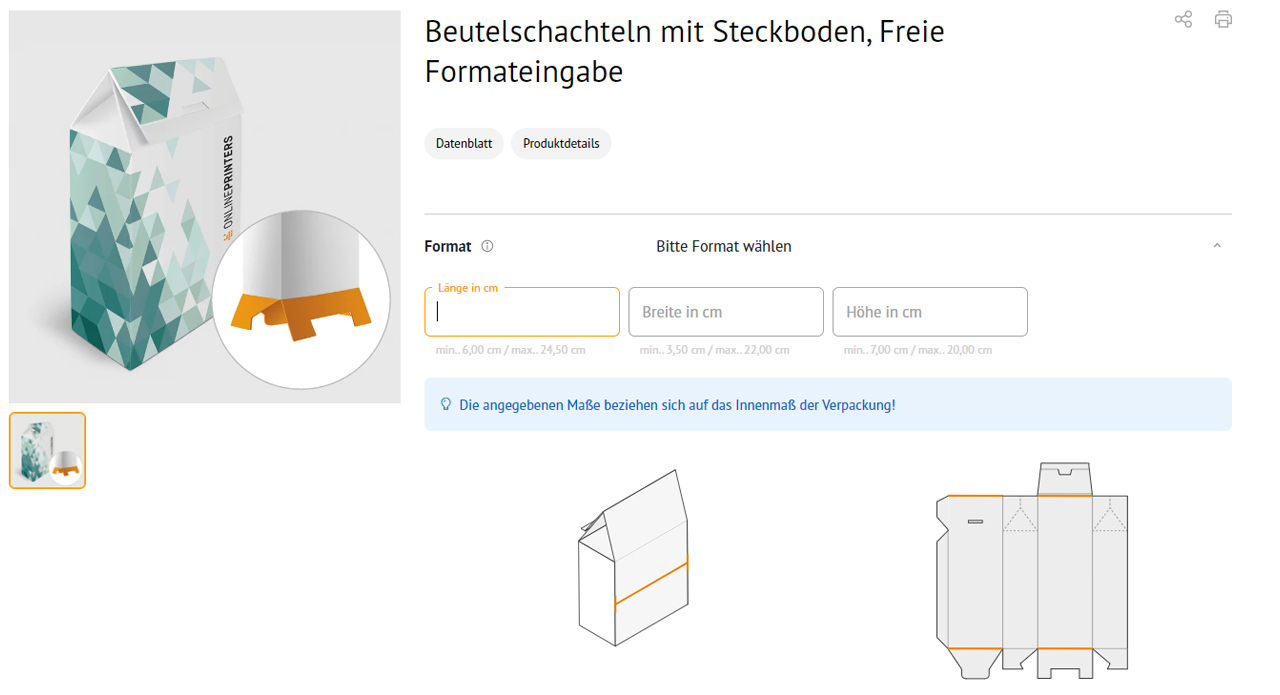Collapse the Format section with the chevron
This screenshot has height=695, width=1280.
pos(1217,246)
